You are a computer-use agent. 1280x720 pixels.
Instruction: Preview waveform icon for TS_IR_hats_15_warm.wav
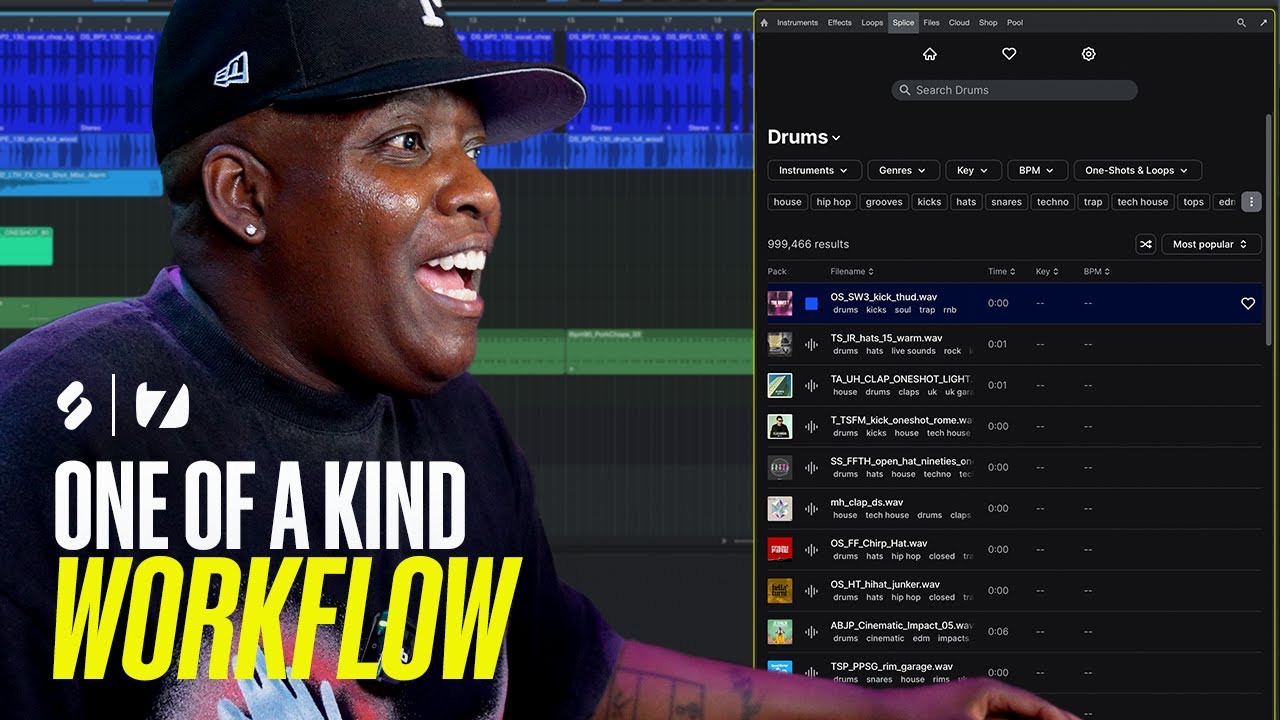[x=811, y=344]
